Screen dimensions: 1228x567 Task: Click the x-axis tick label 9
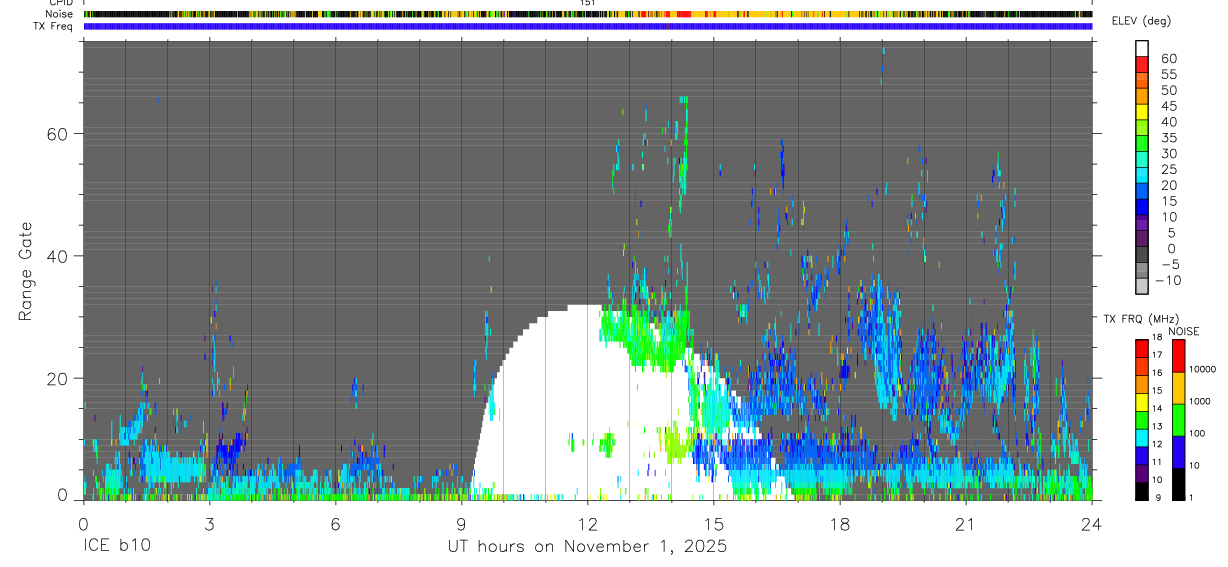[x=461, y=524]
